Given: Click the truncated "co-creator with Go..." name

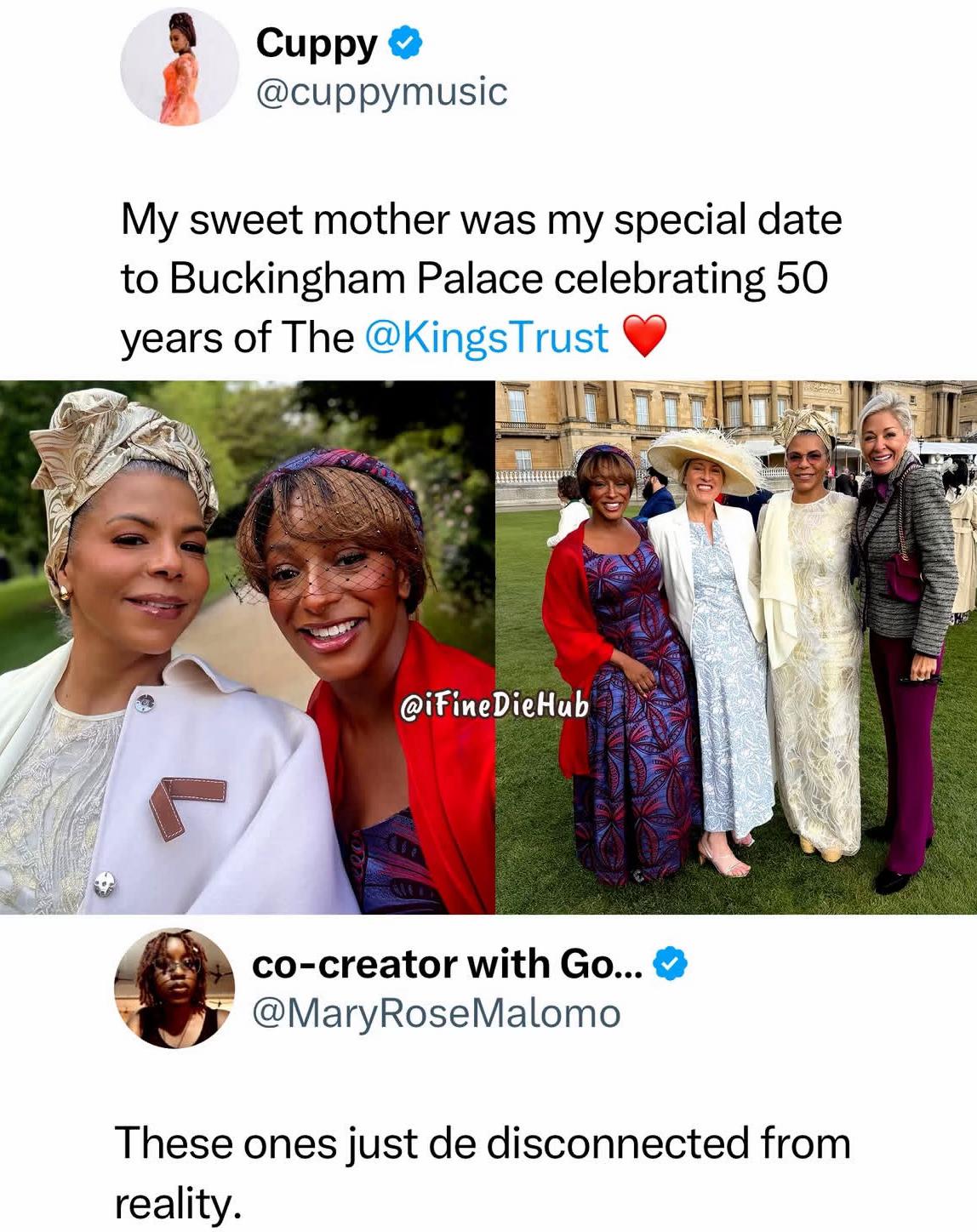Looking at the screenshot, I should click(448, 964).
